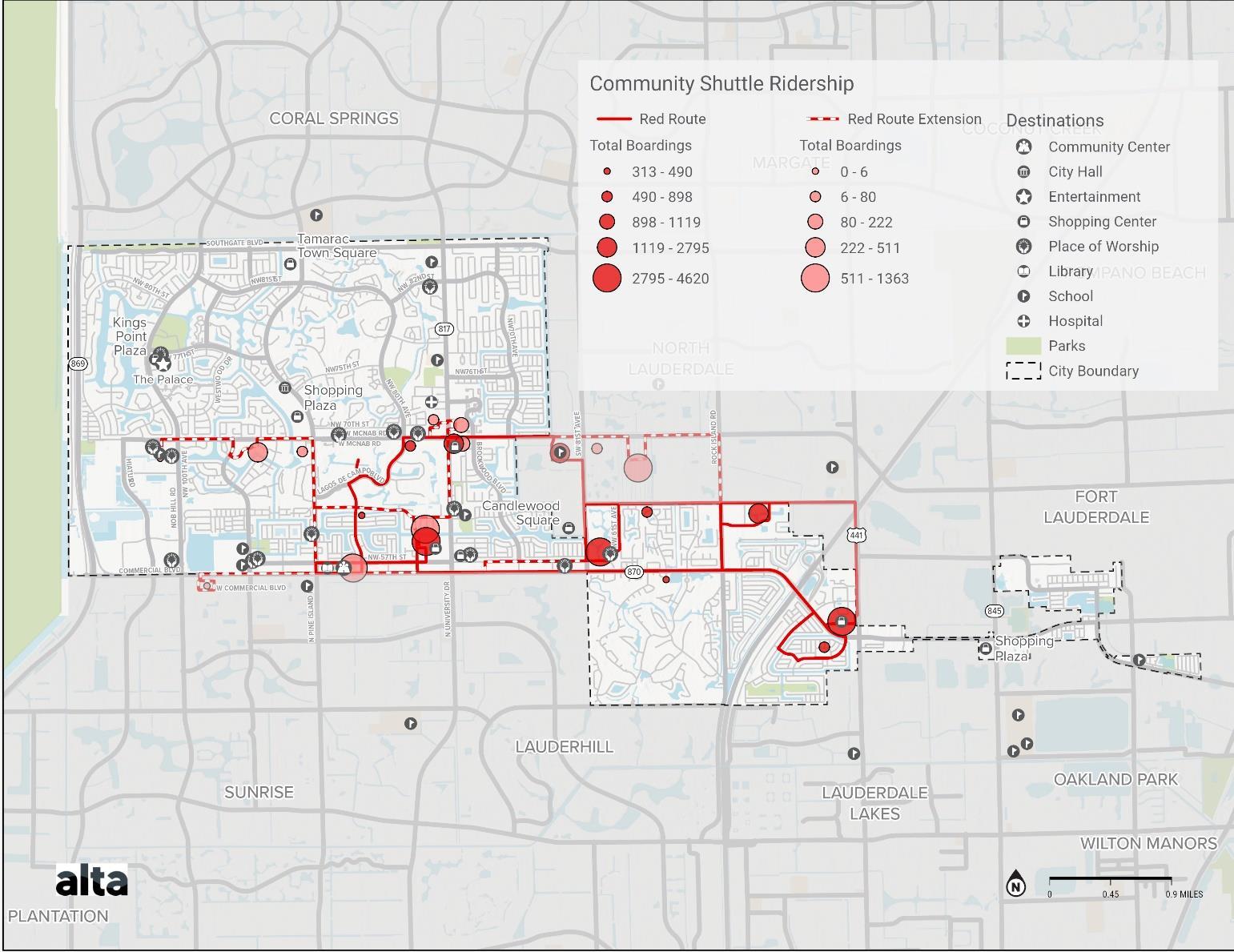Click the alta logo
This screenshot has width=1234, height=952.
coord(91,881)
